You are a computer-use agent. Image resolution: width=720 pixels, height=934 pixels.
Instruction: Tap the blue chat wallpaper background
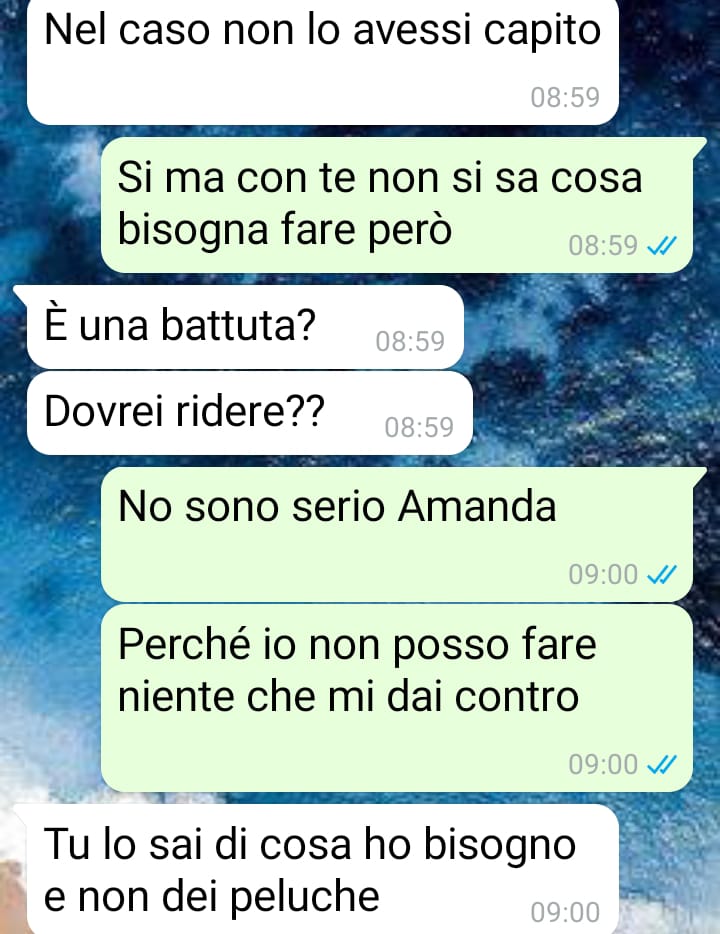pos(590,369)
